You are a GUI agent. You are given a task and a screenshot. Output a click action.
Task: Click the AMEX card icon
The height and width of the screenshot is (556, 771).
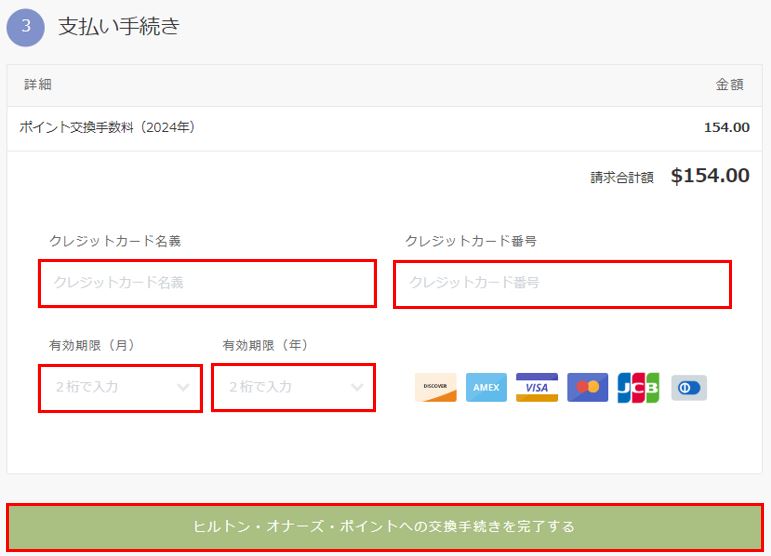tap(486, 387)
